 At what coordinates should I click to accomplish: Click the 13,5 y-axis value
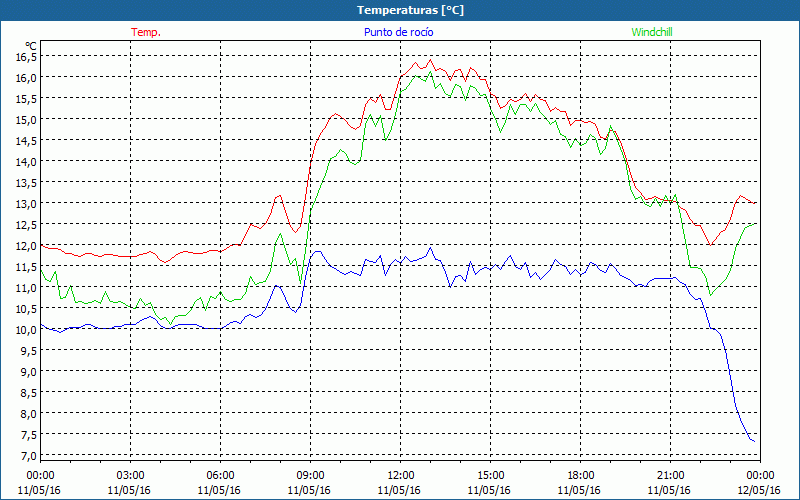27,183
